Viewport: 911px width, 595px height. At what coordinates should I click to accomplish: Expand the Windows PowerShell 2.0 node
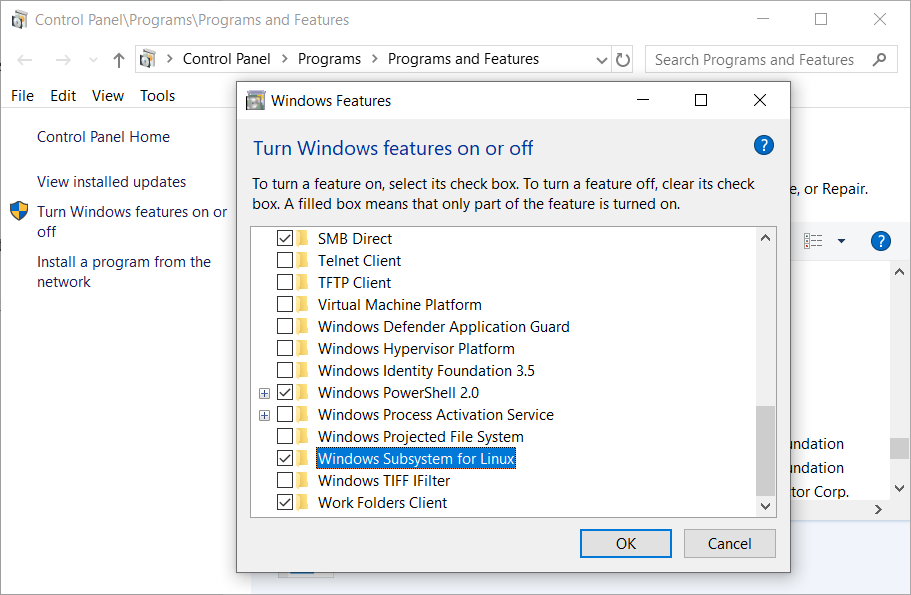pos(264,393)
